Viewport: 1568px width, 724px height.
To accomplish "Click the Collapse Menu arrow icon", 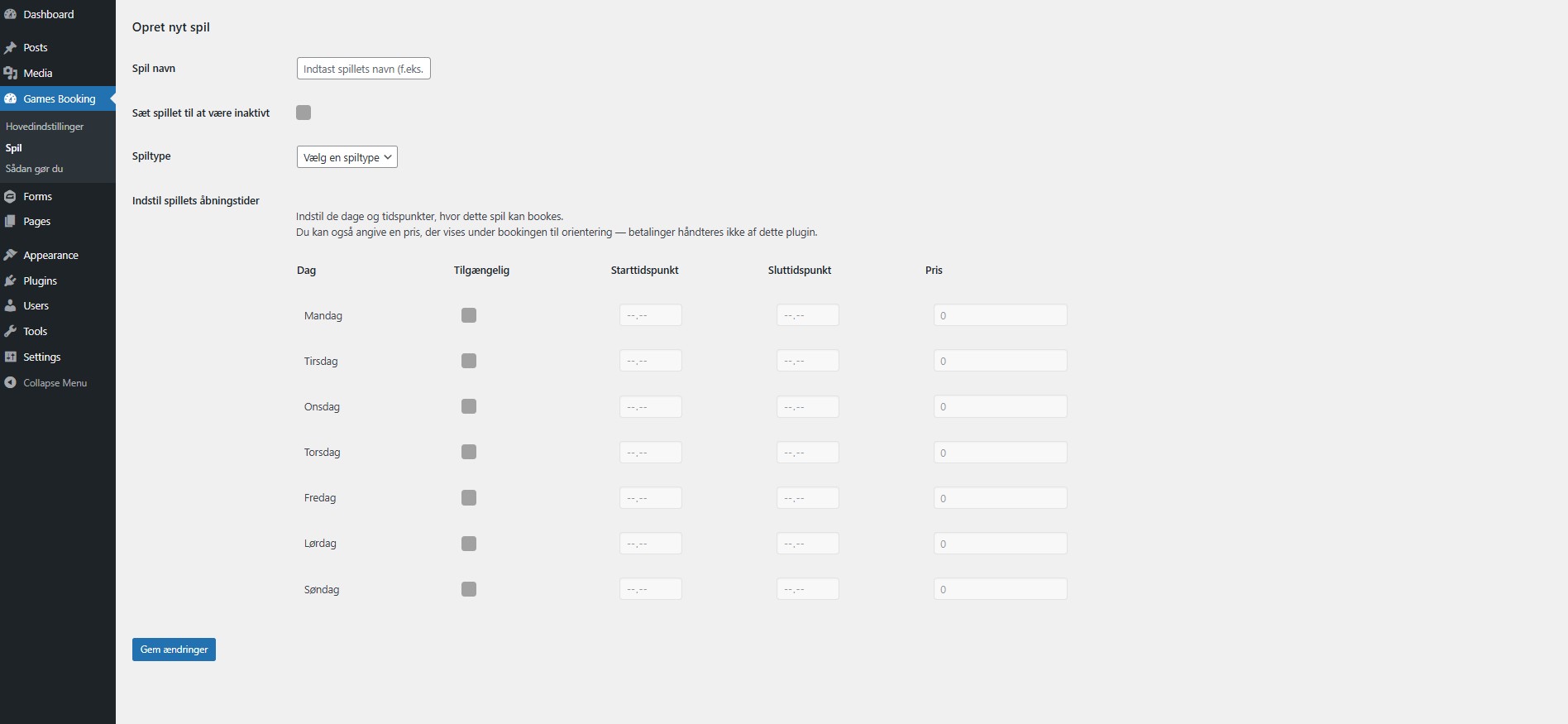I will click(x=11, y=383).
